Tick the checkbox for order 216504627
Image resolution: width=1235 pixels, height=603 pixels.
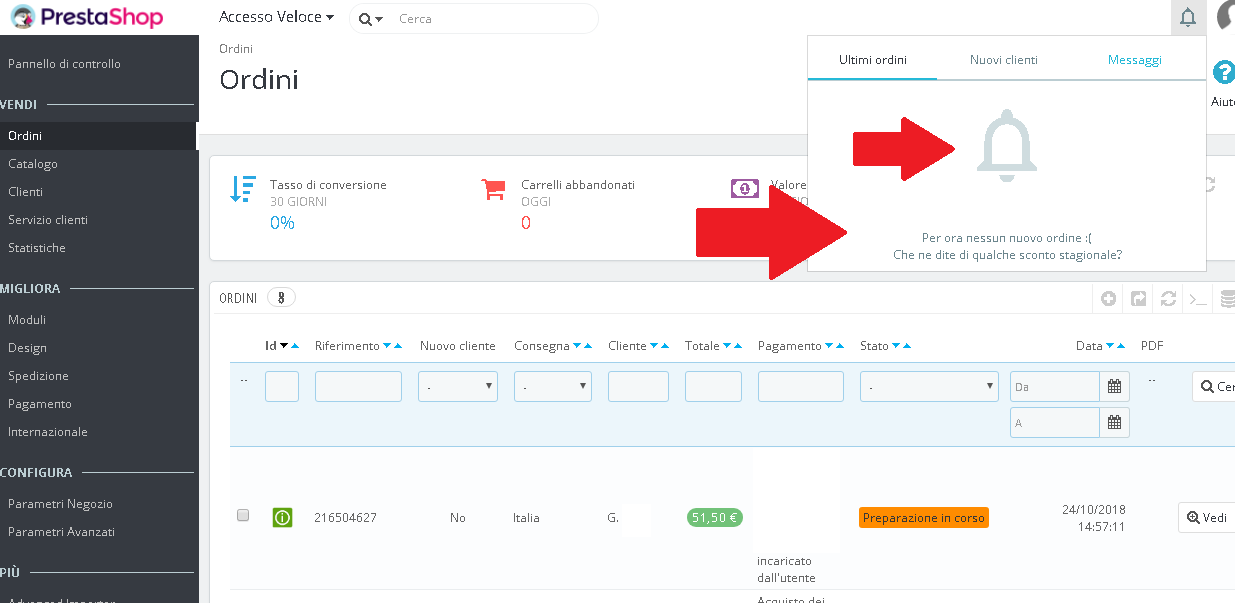coord(242,516)
